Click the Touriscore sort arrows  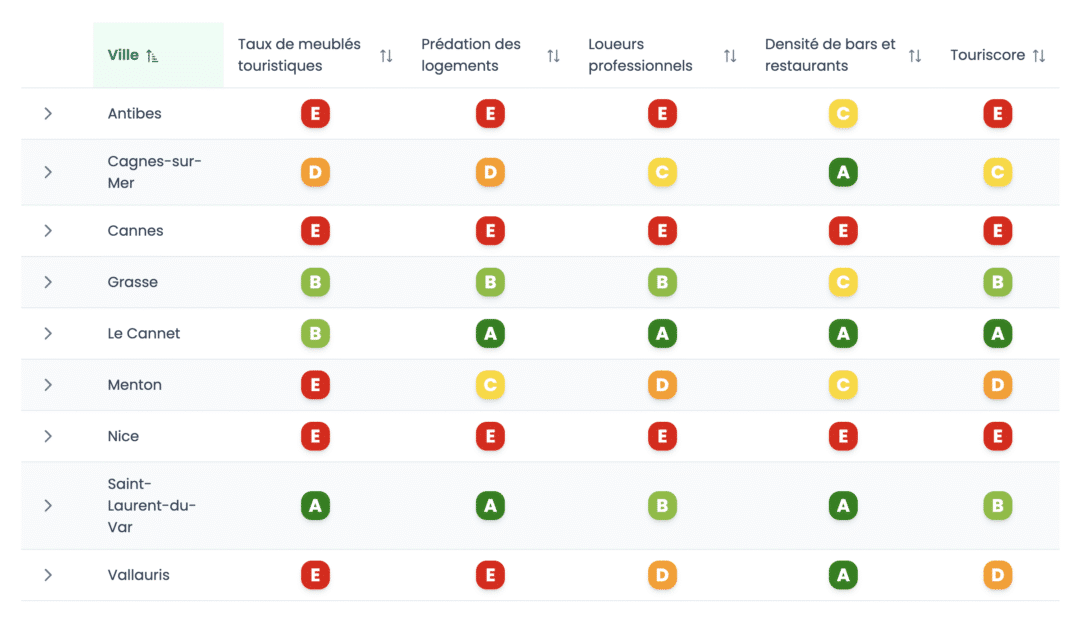(1039, 56)
